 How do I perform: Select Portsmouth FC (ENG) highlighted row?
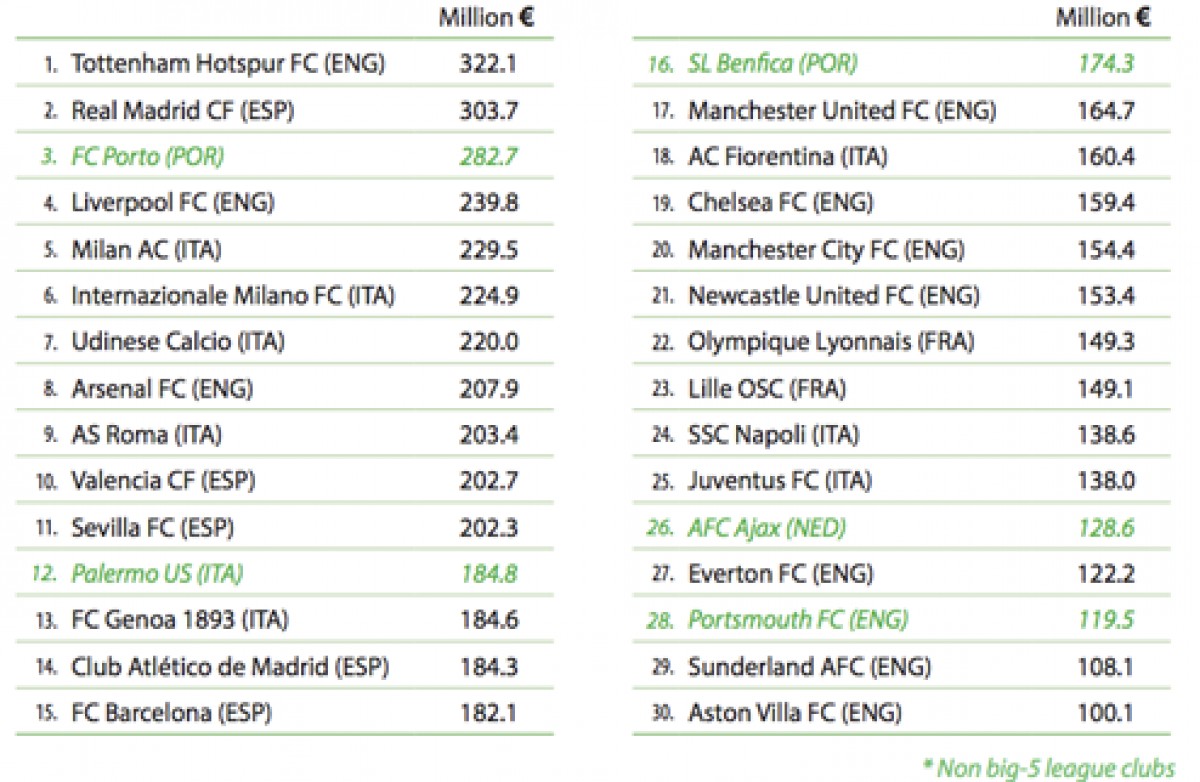point(797,620)
